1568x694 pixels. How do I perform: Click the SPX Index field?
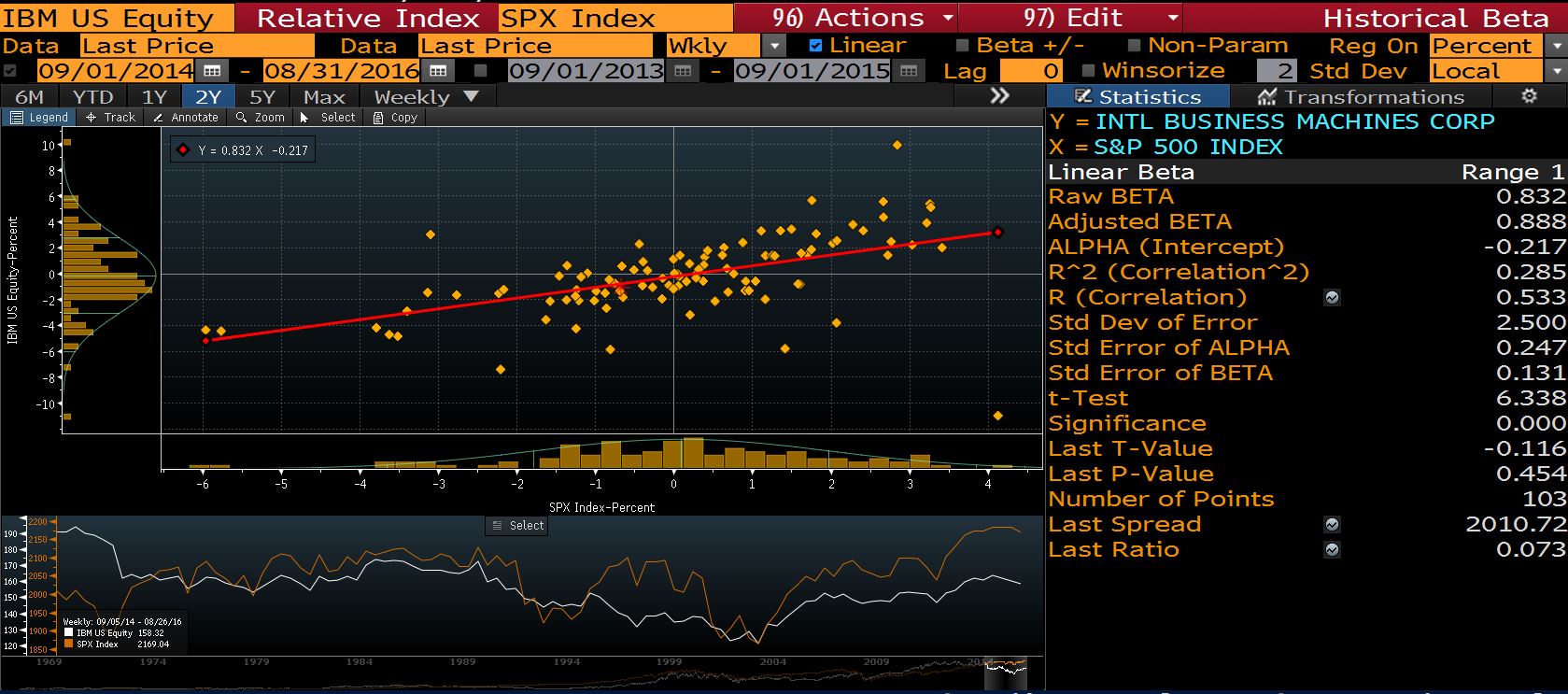[614, 18]
